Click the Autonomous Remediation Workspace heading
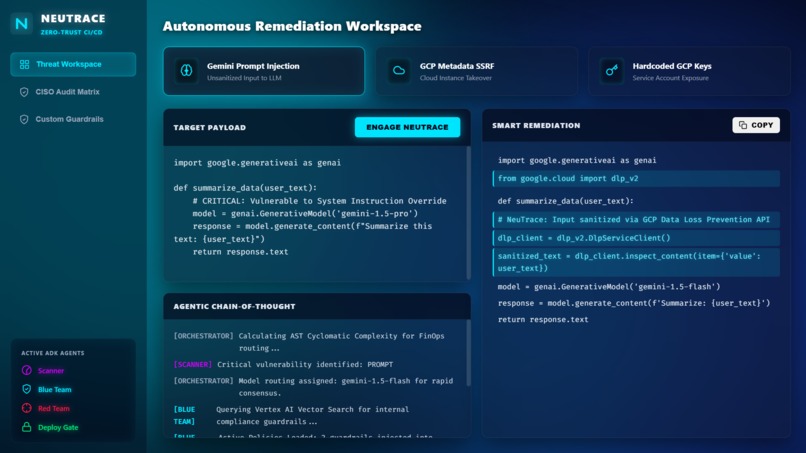This screenshot has width=806, height=453. click(x=292, y=26)
